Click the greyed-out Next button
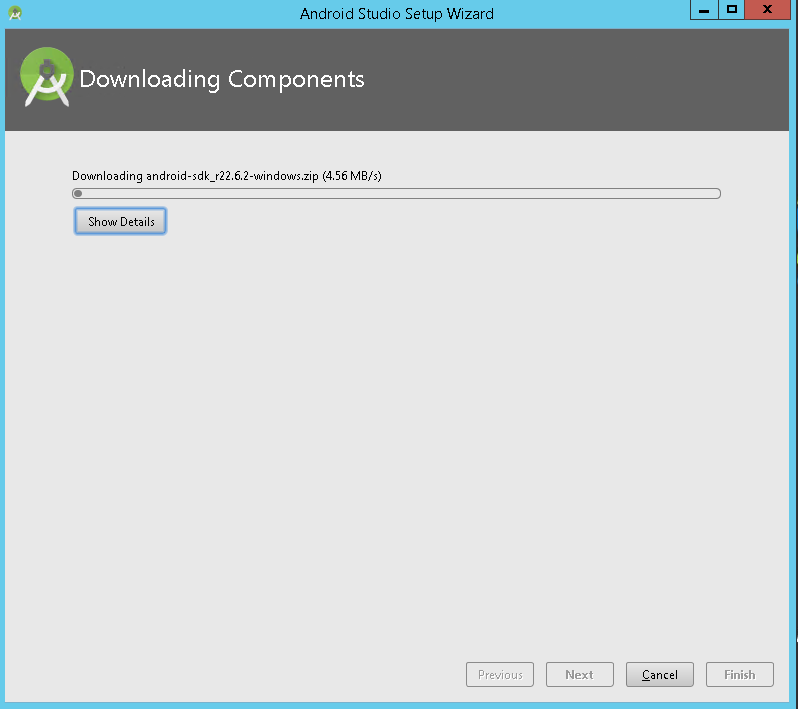798x709 pixels. point(580,674)
